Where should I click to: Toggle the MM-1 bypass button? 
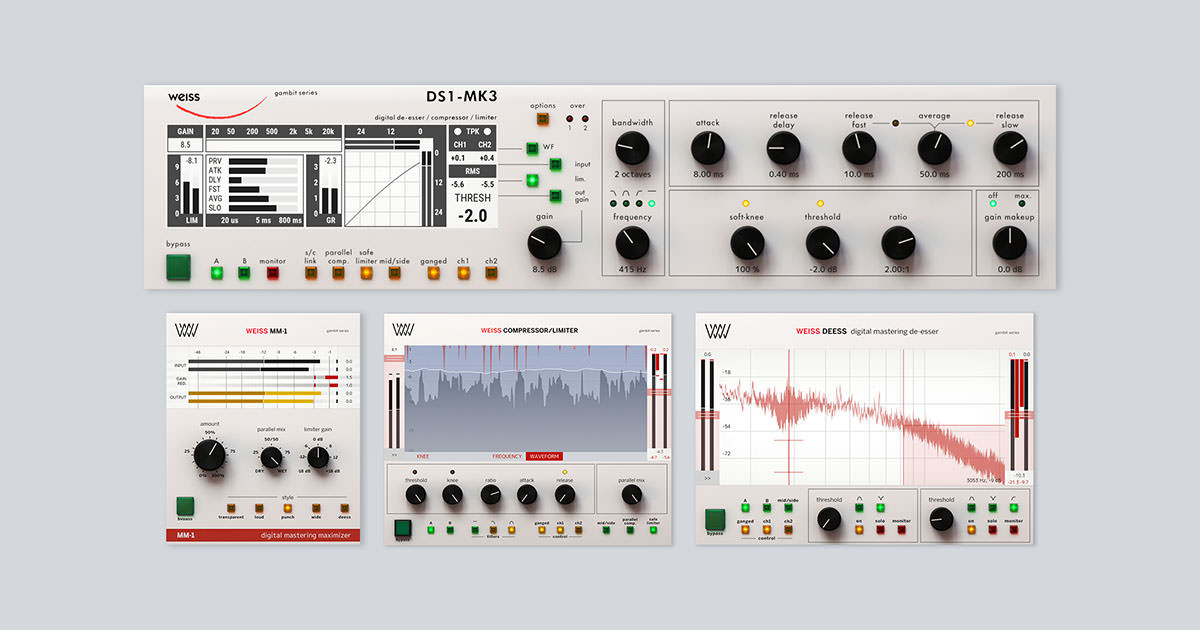click(x=185, y=505)
